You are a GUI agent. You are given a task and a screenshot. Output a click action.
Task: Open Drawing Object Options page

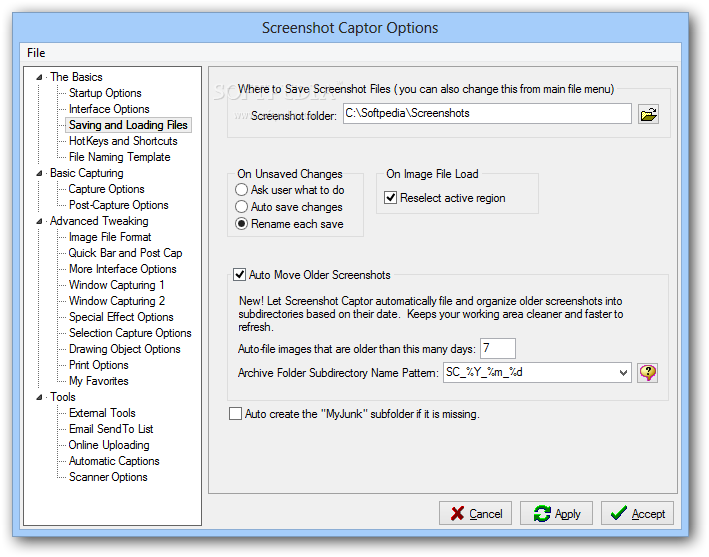pyautogui.click(x=124, y=349)
